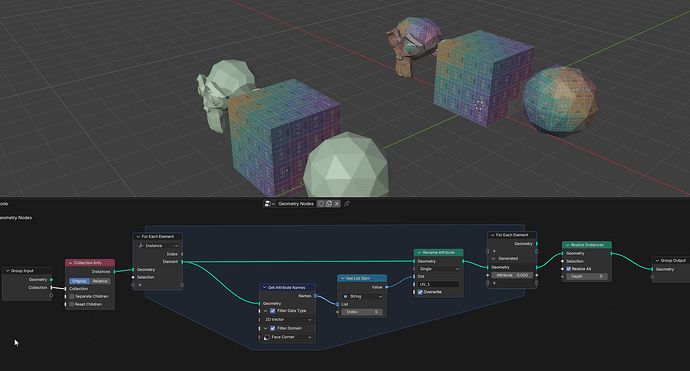
Task: Toggle the Overwrite checkbox in Rename Attribute
Action: [420, 292]
